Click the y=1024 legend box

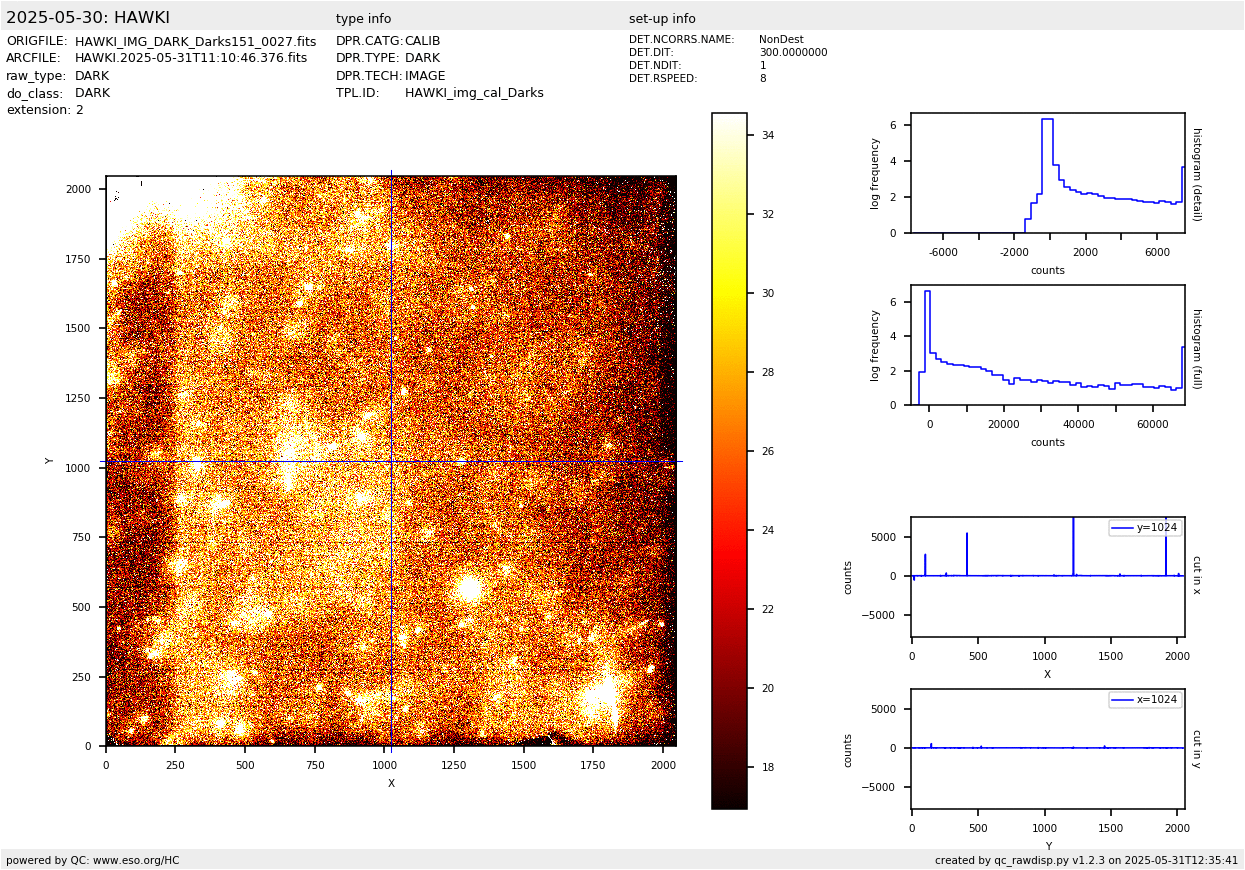click(x=1144, y=528)
